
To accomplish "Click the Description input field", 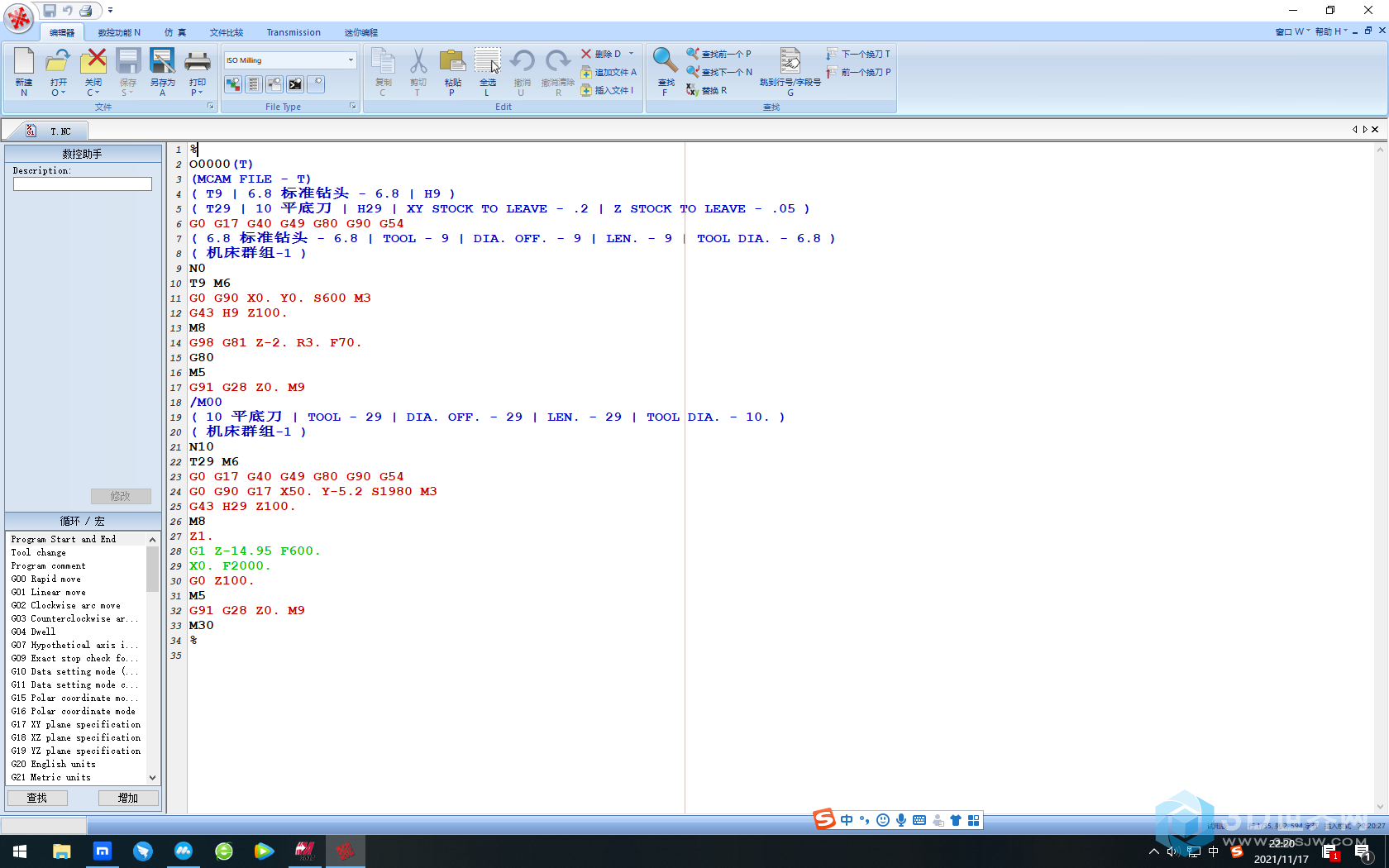I will [83, 184].
